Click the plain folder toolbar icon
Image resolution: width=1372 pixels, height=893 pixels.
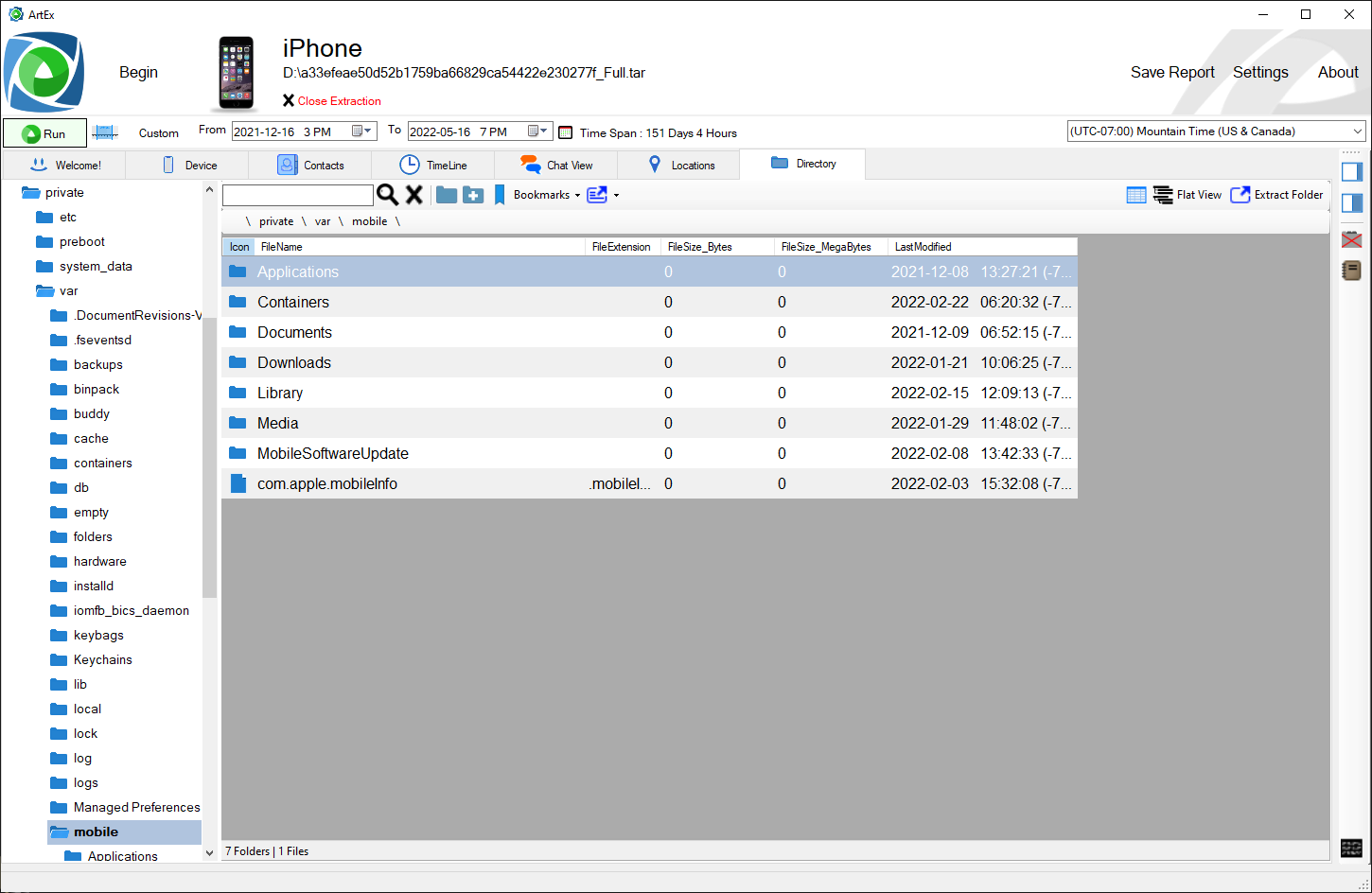pos(447,195)
